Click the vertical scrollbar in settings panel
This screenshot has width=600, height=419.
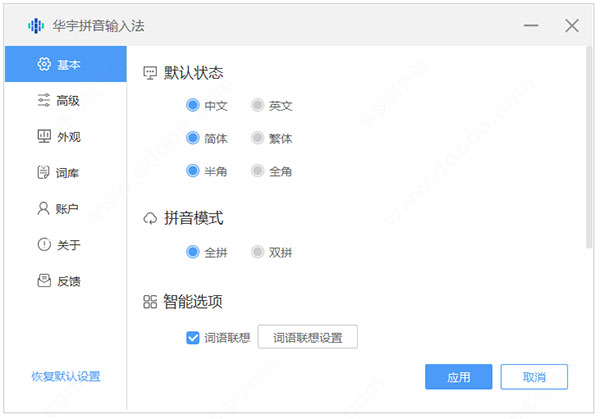pyautogui.click(x=589, y=150)
